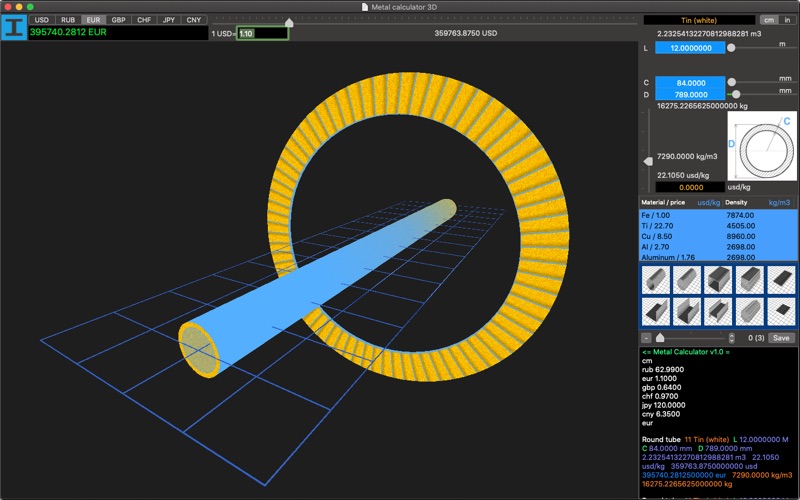Screen dimensions: 800x500
Task: Click the Density column header
Action: pos(736,203)
